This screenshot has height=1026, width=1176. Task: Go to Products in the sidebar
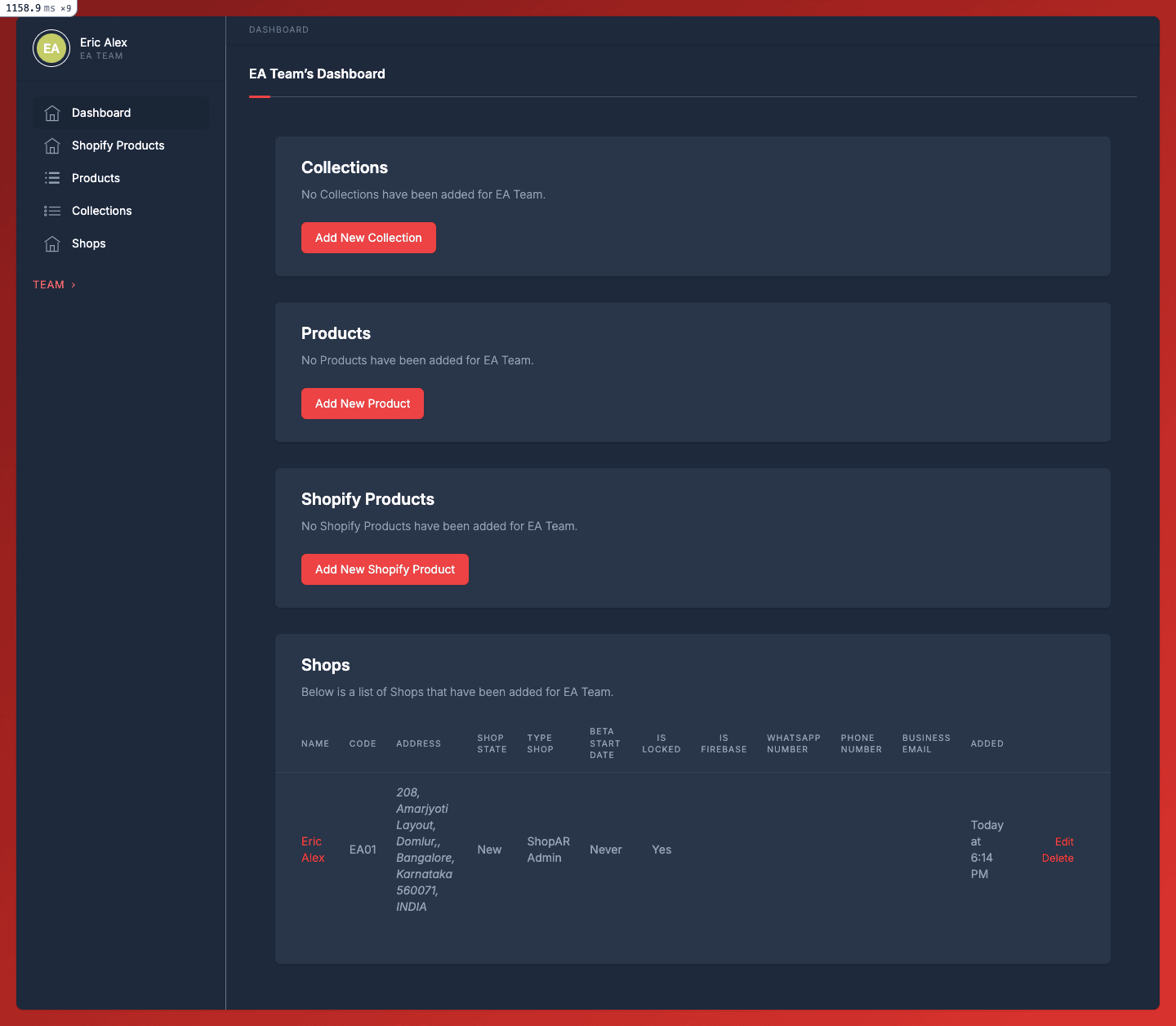click(x=121, y=178)
